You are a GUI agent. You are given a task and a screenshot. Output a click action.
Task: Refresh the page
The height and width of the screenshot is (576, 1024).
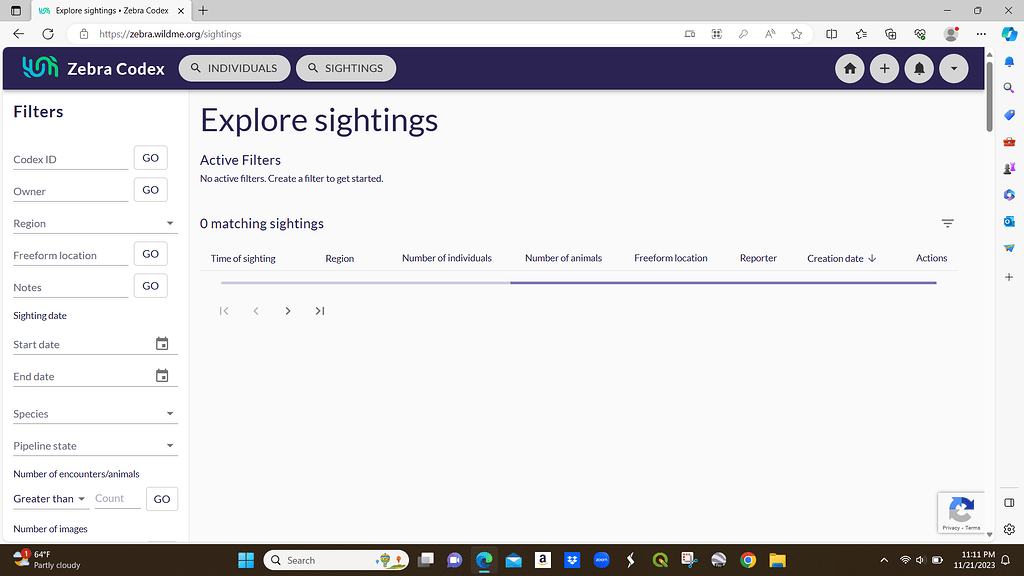[48, 34]
